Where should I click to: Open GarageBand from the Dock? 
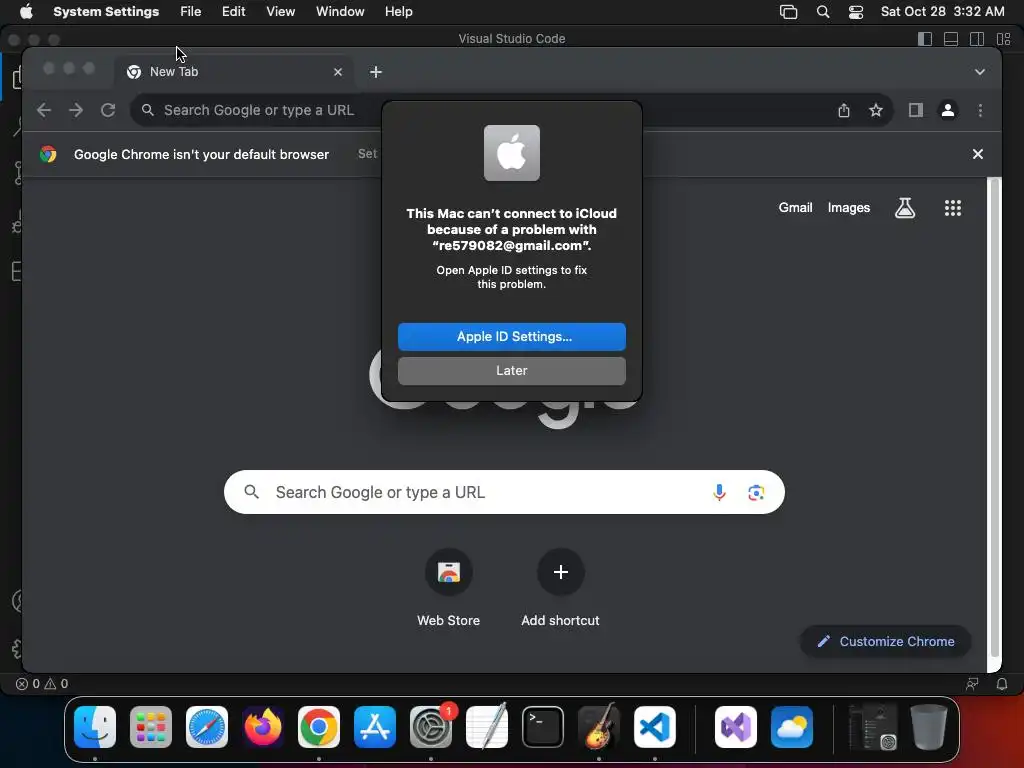[x=599, y=727]
